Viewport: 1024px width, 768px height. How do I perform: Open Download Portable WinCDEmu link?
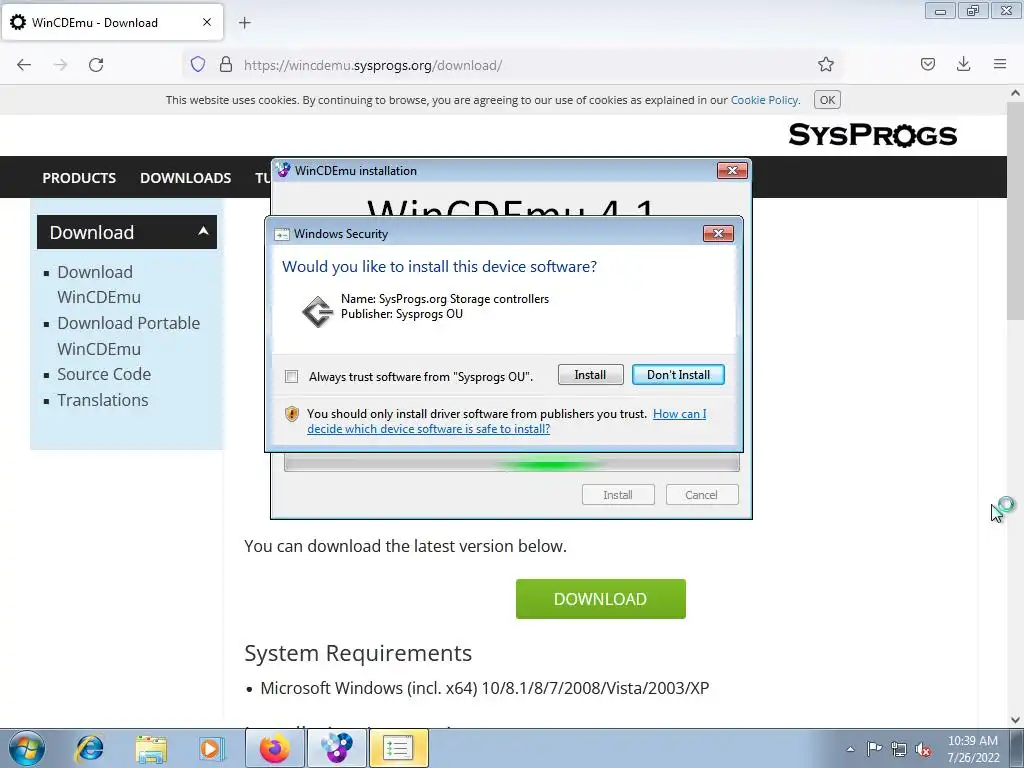click(x=129, y=336)
